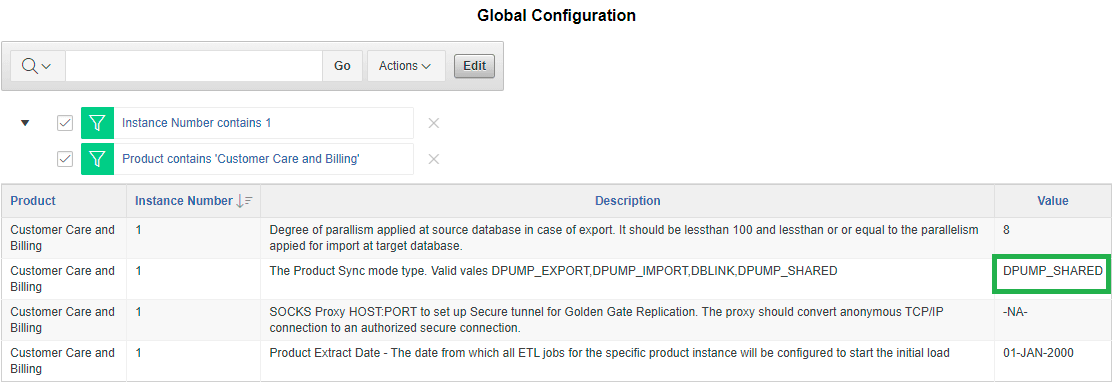This screenshot has width=1114, height=386.
Task: Click Product cell in the Extract Date row
Action: [63, 360]
